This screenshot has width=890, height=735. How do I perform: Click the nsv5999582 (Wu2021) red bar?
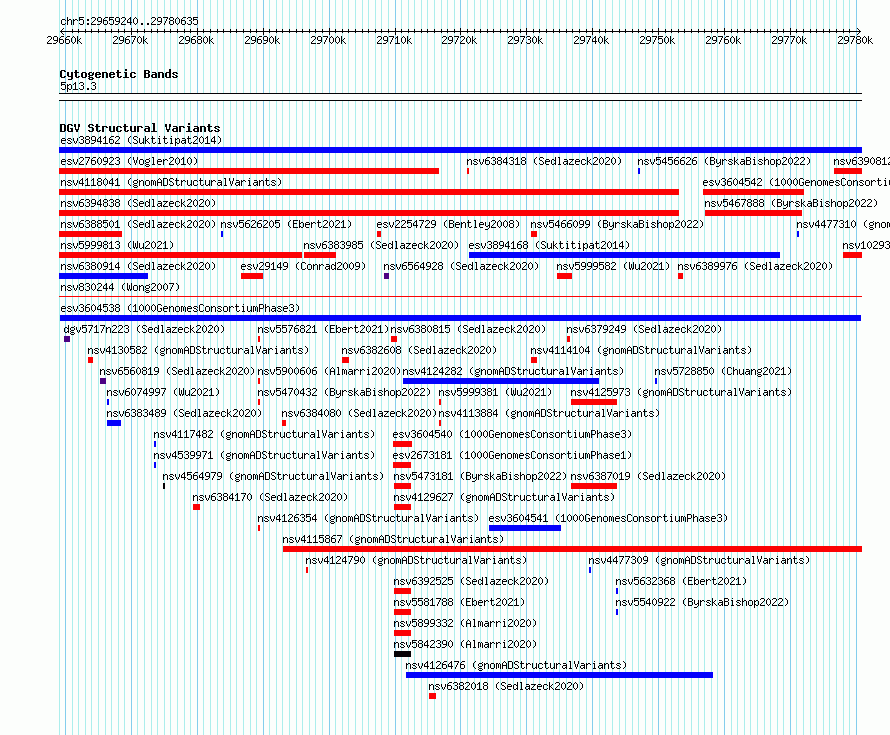pyautogui.click(x=564, y=276)
